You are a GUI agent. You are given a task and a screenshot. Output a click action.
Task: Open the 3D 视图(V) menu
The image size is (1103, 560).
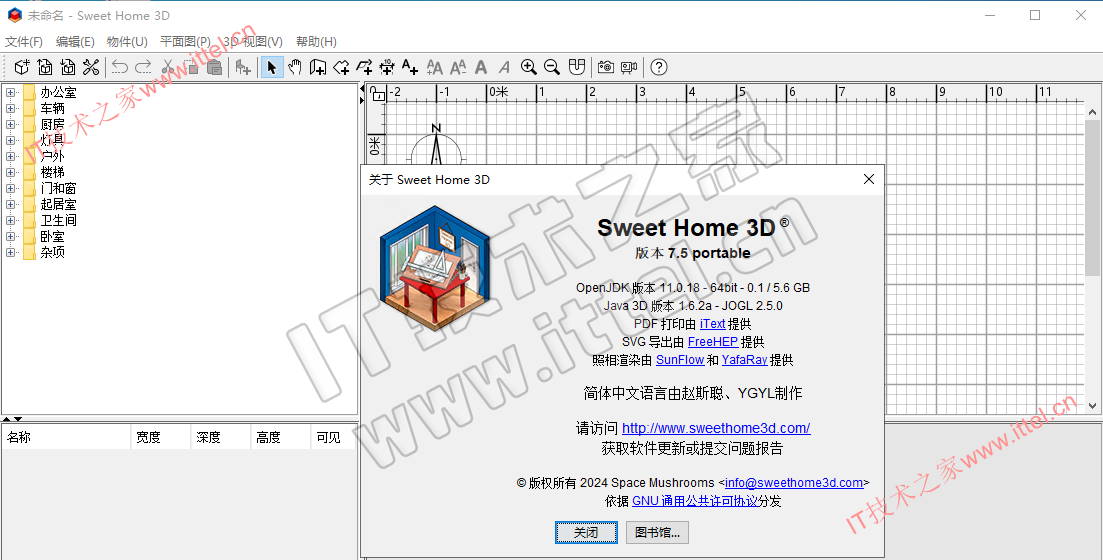click(x=253, y=42)
